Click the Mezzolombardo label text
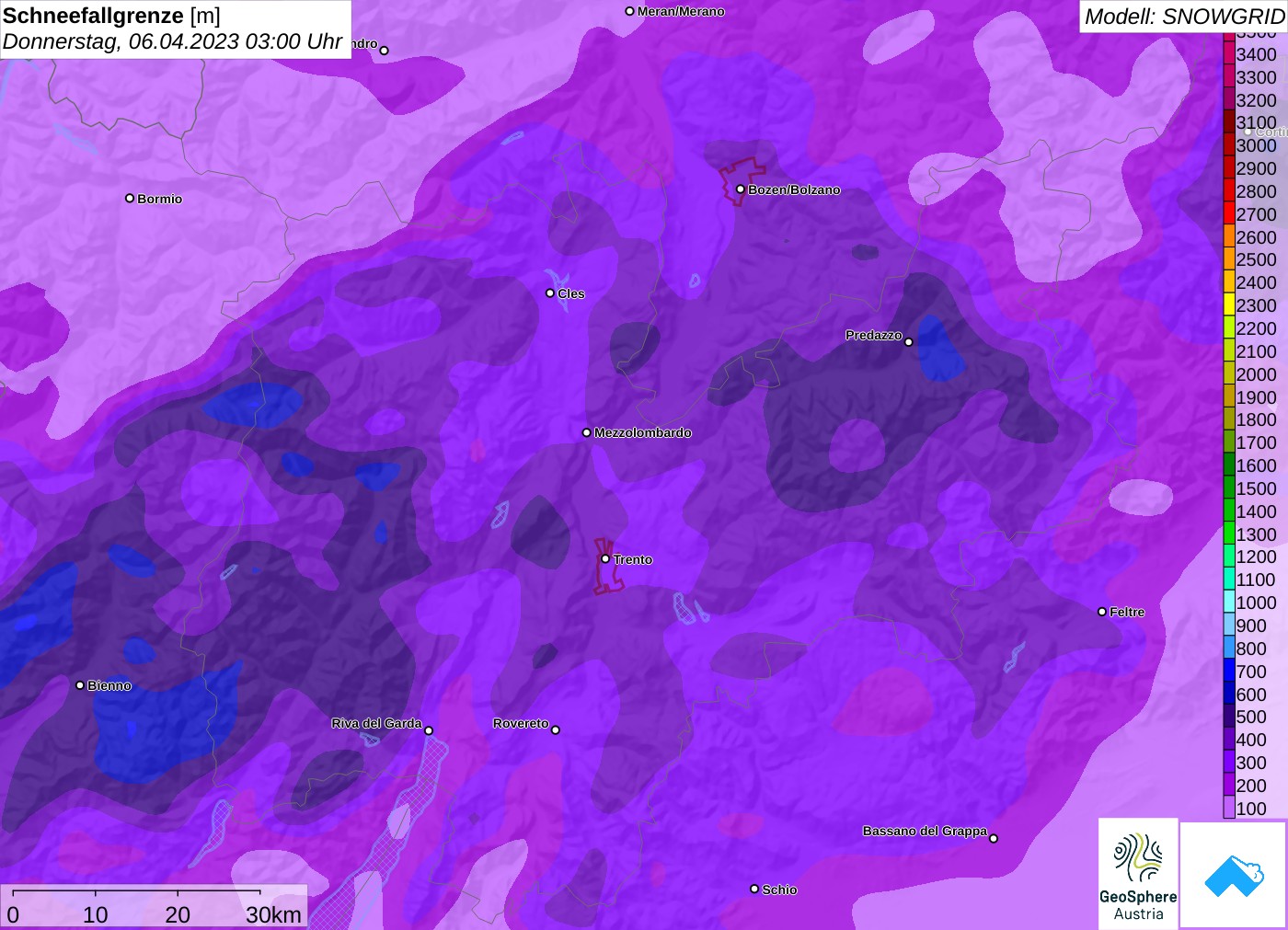The width and height of the screenshot is (1288, 930). point(643,432)
